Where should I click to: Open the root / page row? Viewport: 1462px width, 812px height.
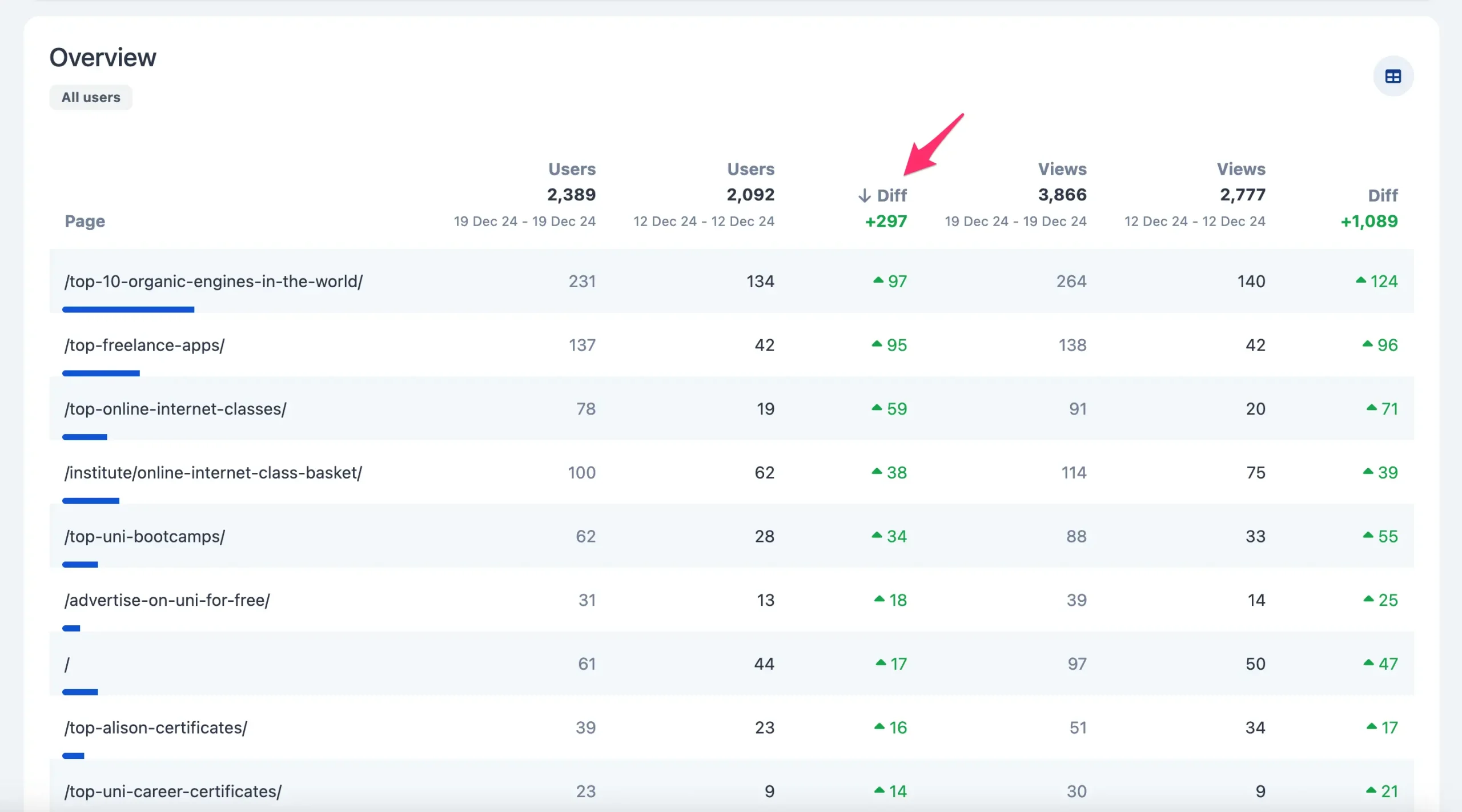tap(732, 664)
